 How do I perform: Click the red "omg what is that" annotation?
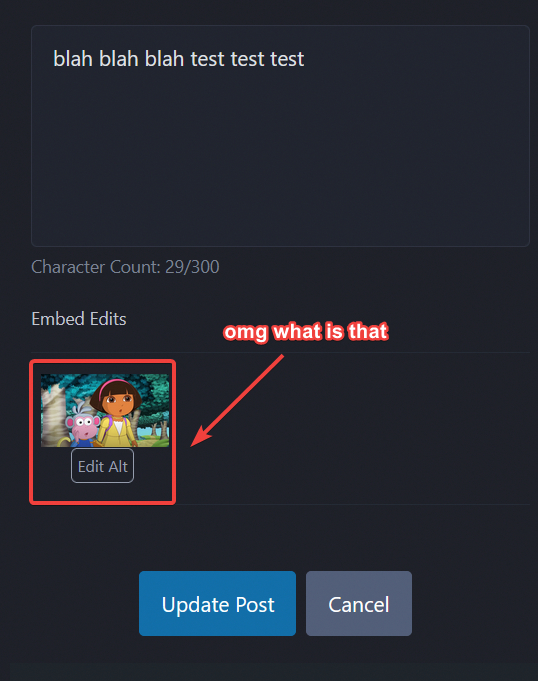click(306, 332)
